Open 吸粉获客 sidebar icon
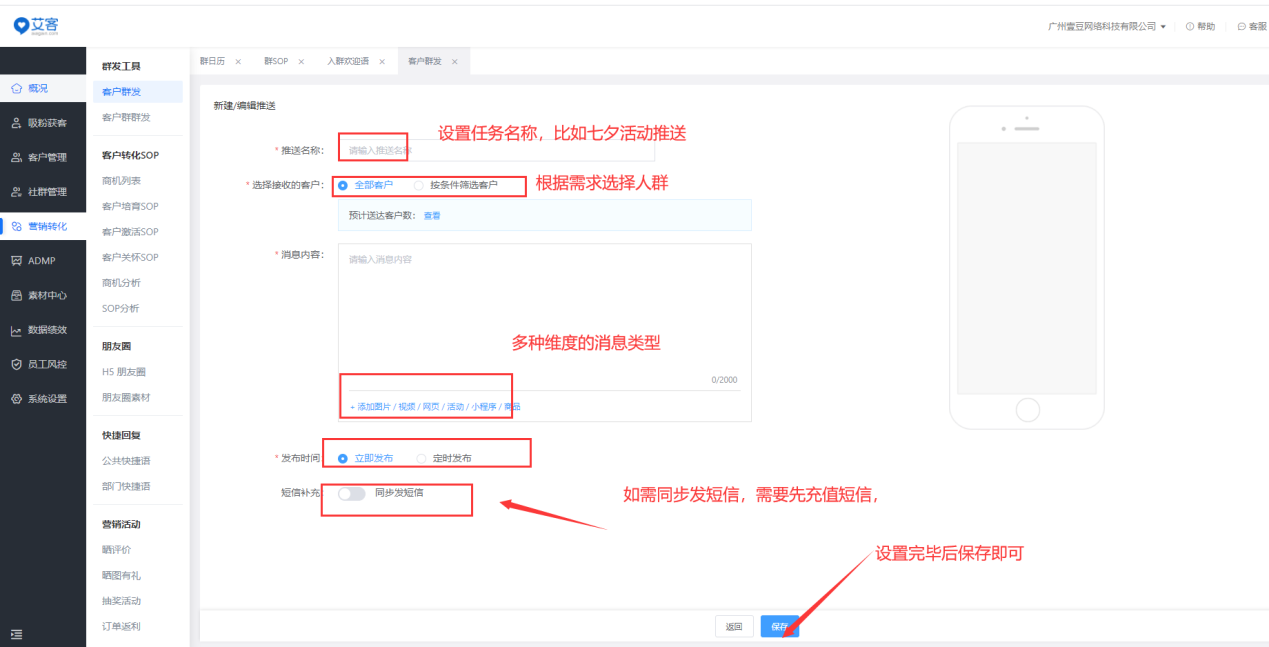 pyautogui.click(x=16, y=123)
